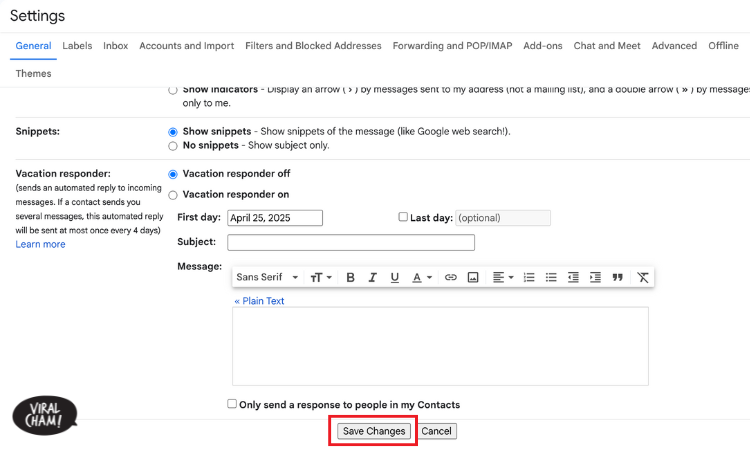750x450 pixels.
Task: Open the text size dropdown
Action: (x=320, y=277)
